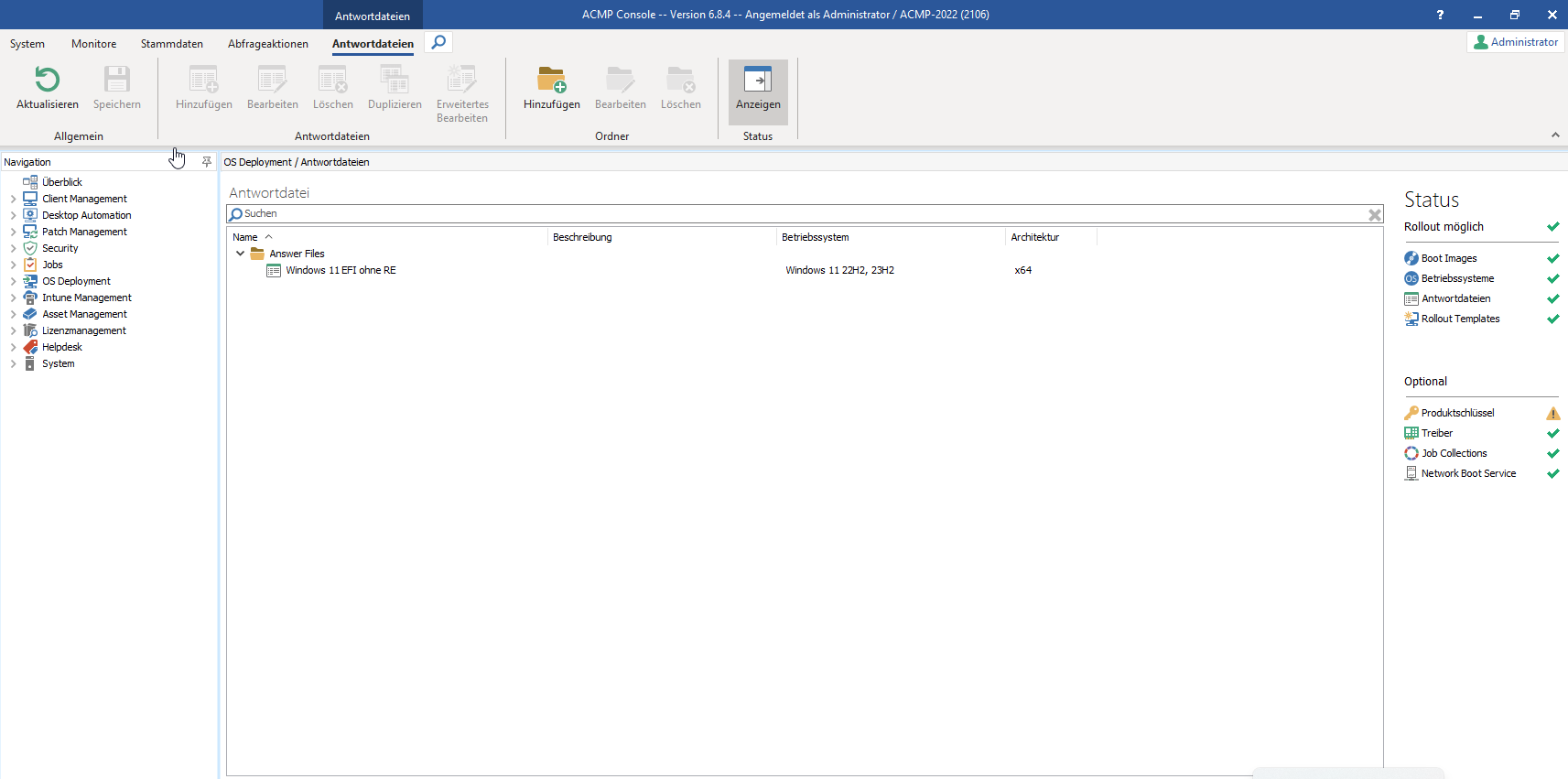This screenshot has height=779, width=1568.
Task: Sort the list by the Name column header
Action: [x=245, y=237]
